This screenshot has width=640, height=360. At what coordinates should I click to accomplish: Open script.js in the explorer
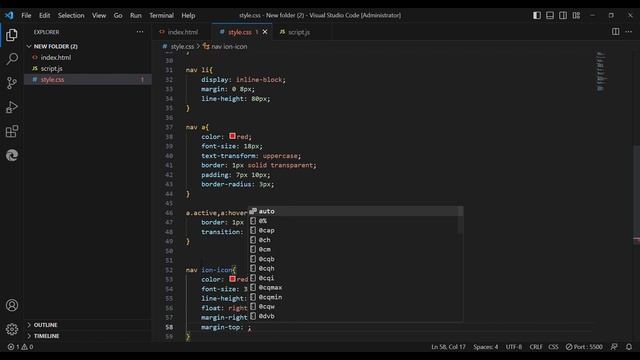tap(51, 69)
